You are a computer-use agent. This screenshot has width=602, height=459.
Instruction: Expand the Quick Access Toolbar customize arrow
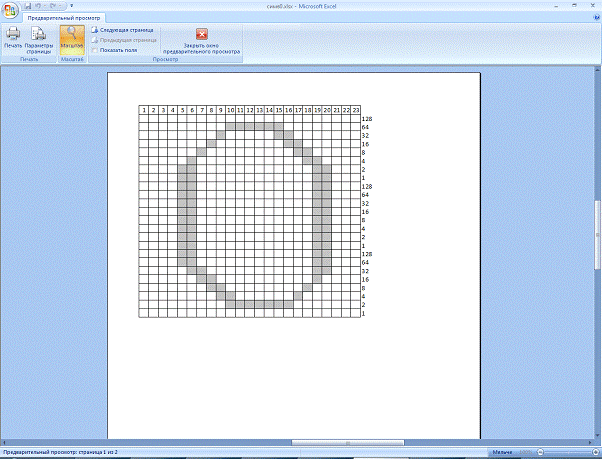(x=71, y=5)
